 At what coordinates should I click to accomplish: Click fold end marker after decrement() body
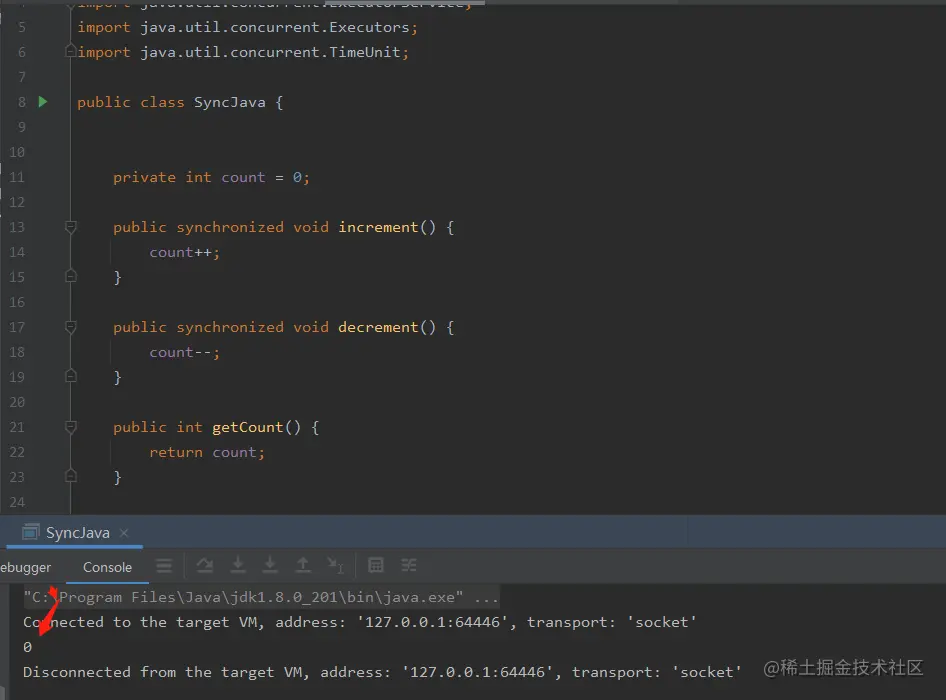click(x=71, y=377)
